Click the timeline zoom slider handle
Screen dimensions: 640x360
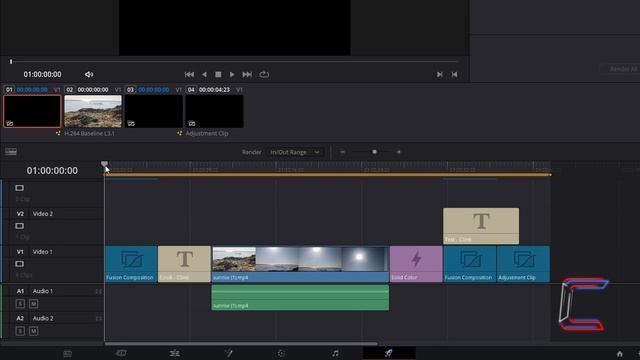click(x=374, y=152)
